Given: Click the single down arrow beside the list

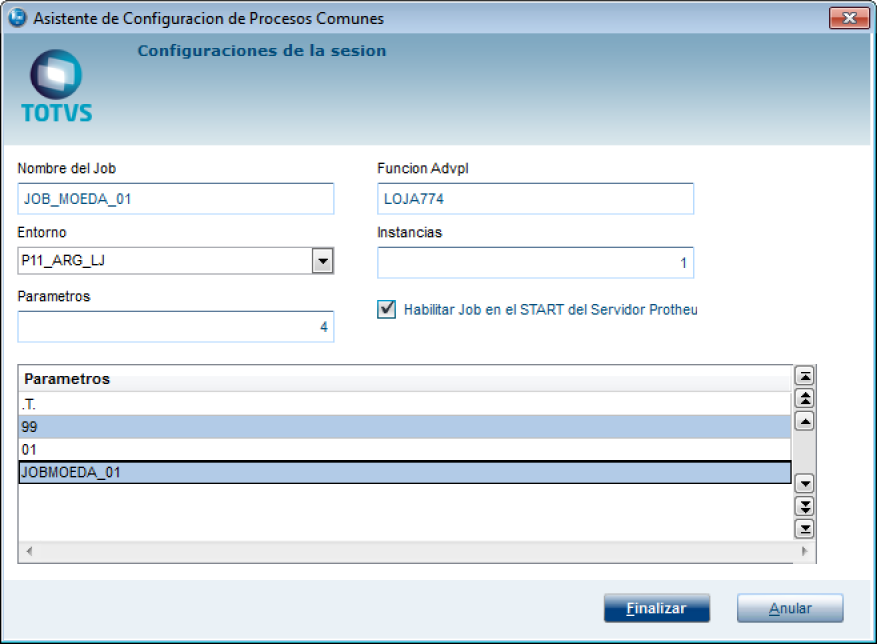Looking at the screenshot, I should (x=803, y=483).
